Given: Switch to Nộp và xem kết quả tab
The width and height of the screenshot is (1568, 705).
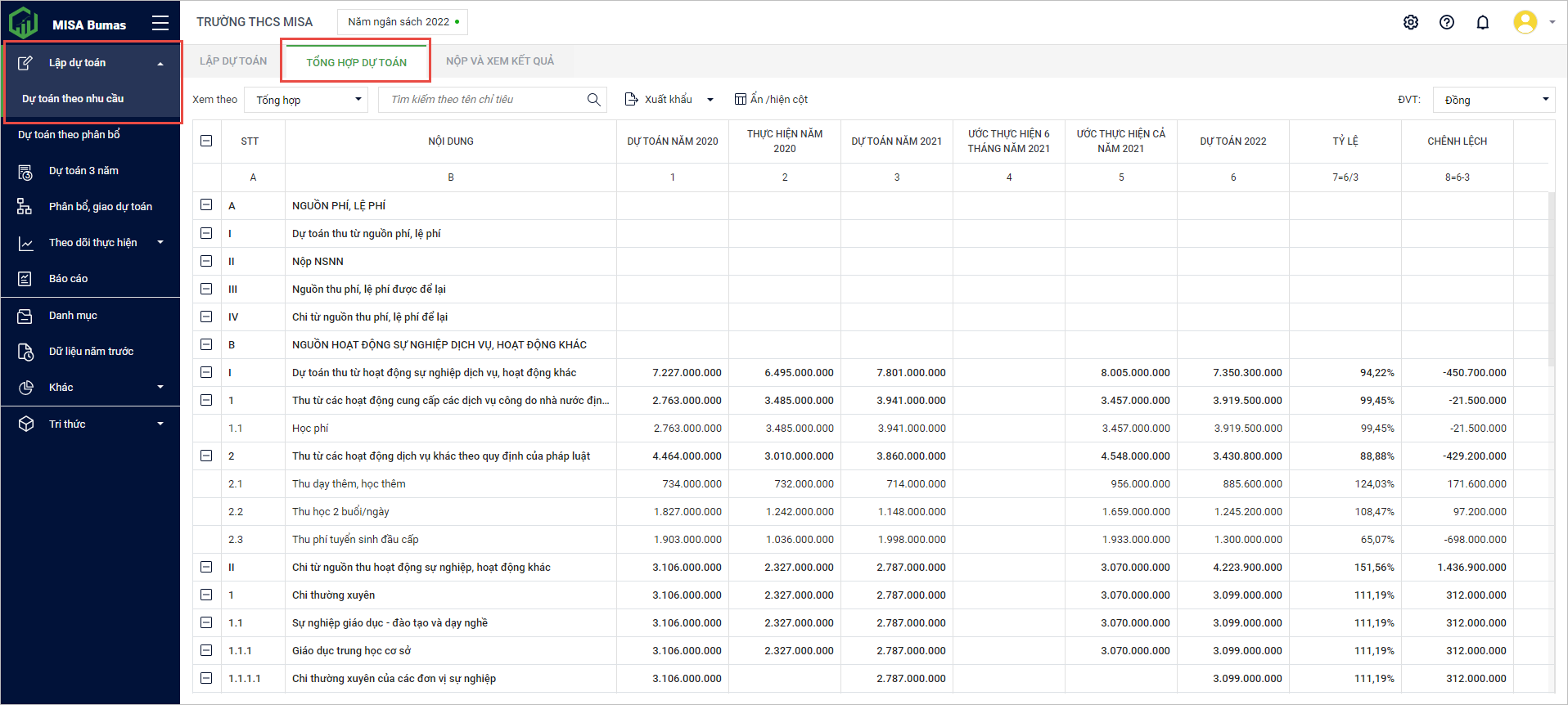Looking at the screenshot, I should click(x=500, y=61).
